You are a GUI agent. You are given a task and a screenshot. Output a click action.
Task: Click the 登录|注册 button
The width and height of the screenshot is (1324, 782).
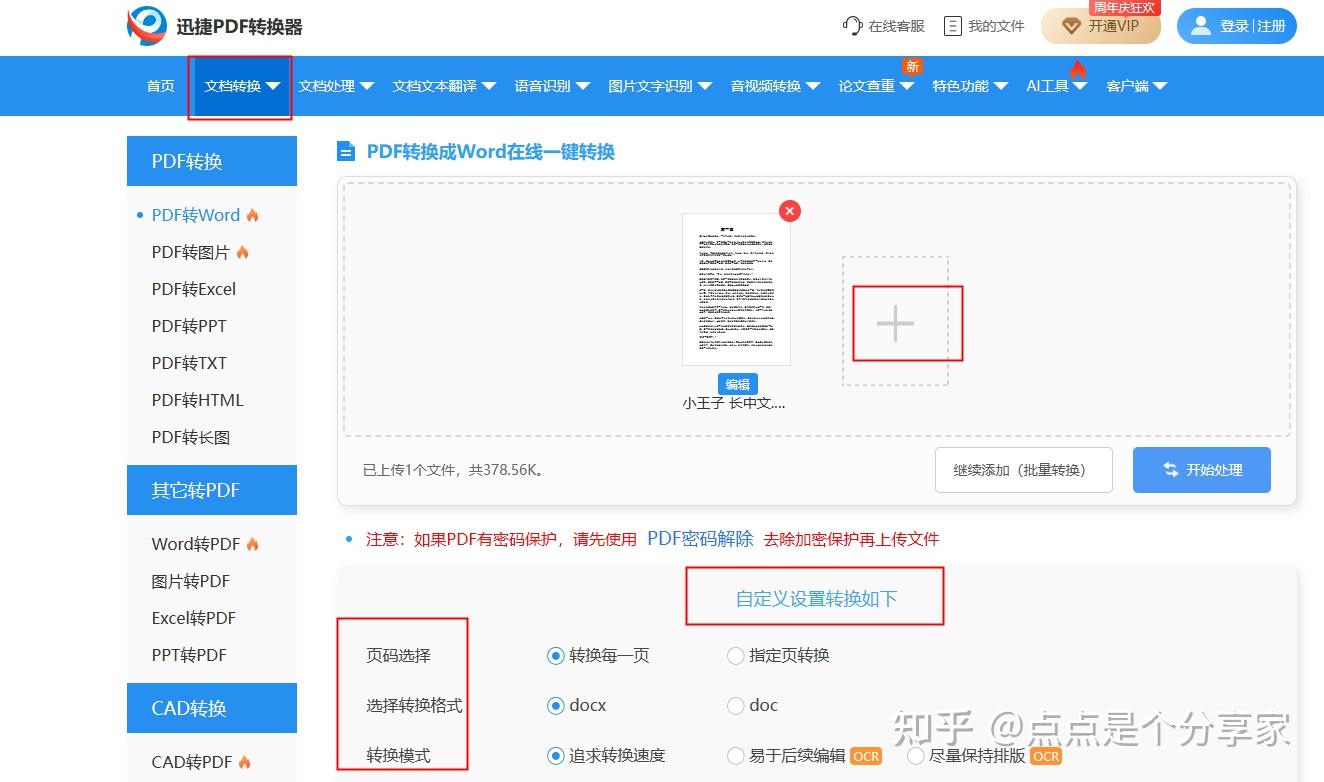pyautogui.click(x=1237, y=26)
